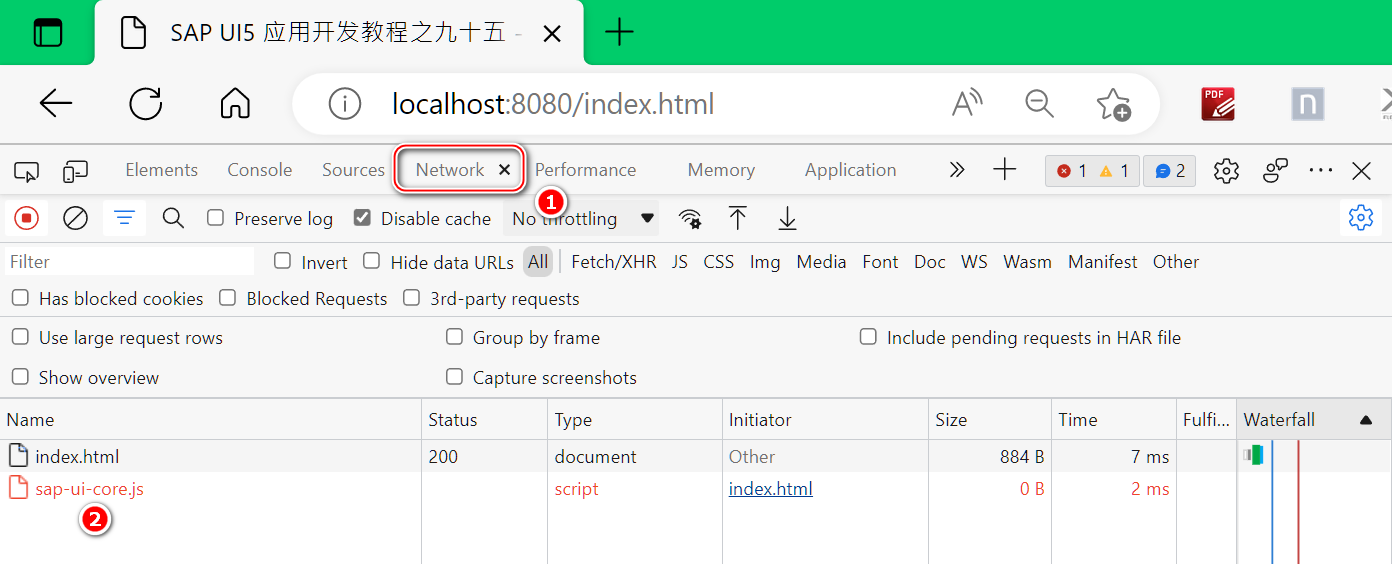1392x564 pixels.
Task: Check Has blocked cookies option
Action: (x=20, y=298)
